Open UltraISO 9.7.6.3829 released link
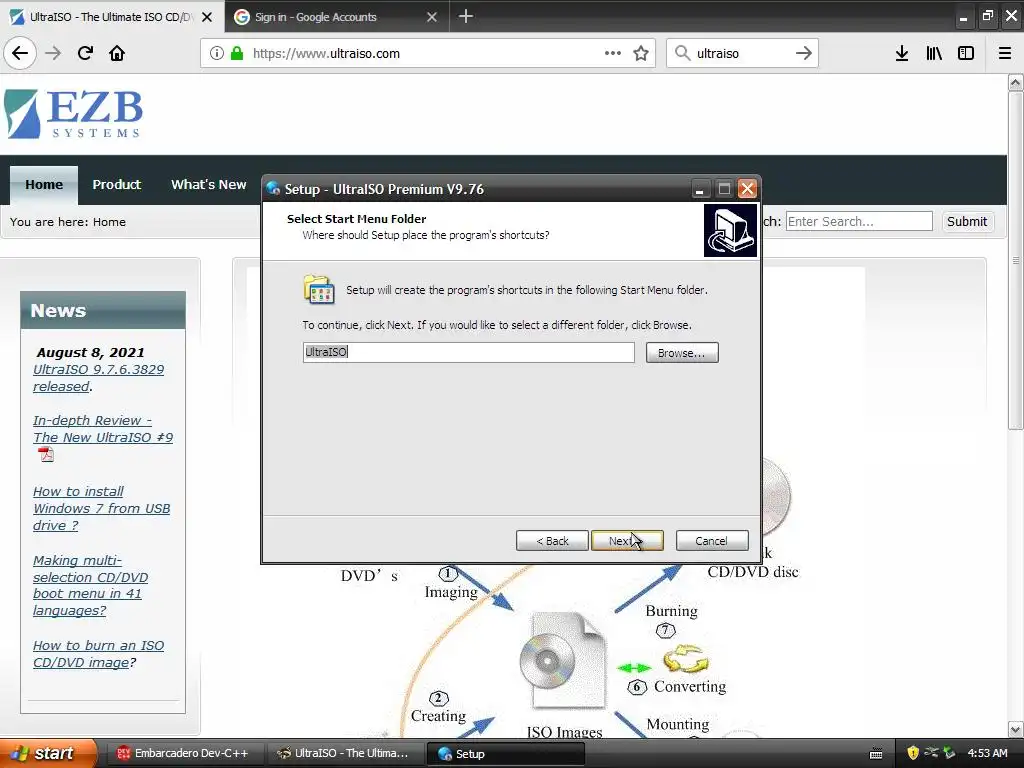Screen dimensions: 1024x768 click(99, 378)
